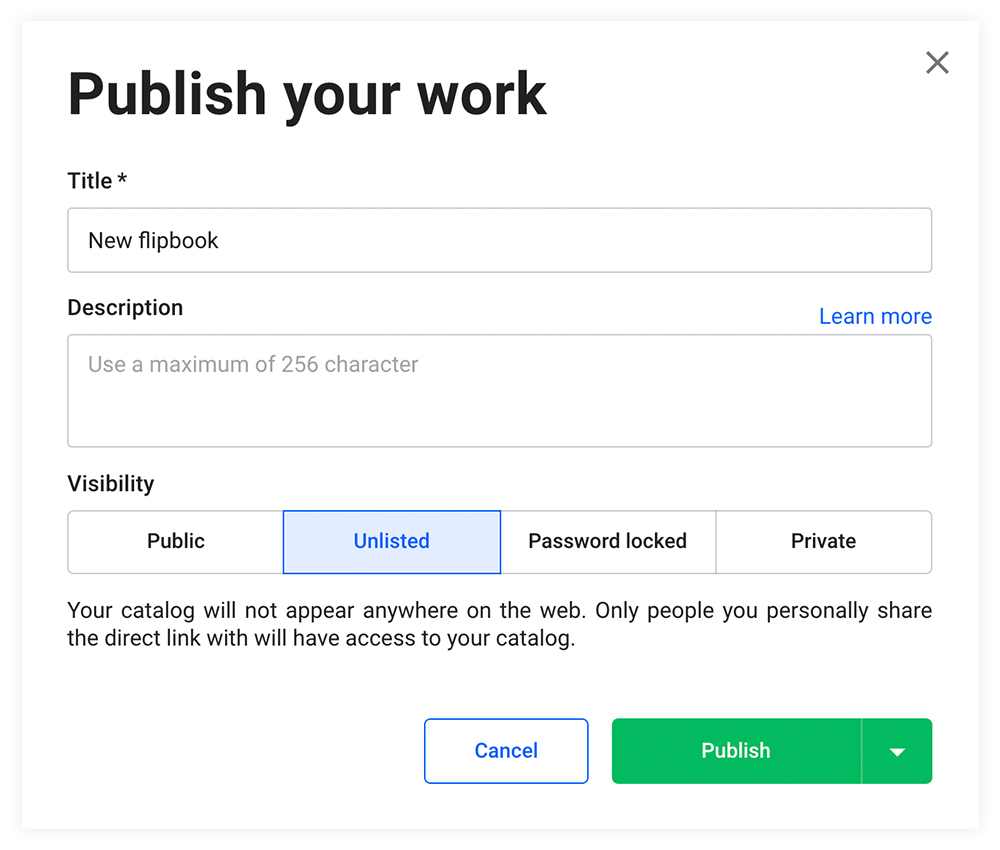Select the New flipbook title text

(153, 240)
